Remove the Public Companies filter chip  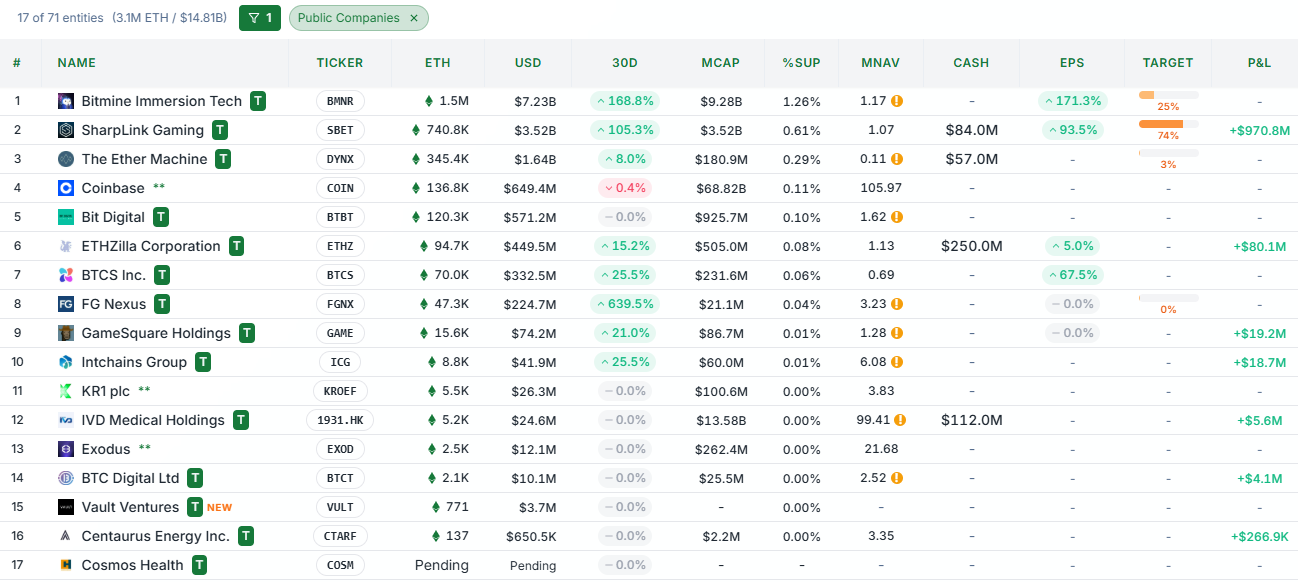tap(414, 18)
